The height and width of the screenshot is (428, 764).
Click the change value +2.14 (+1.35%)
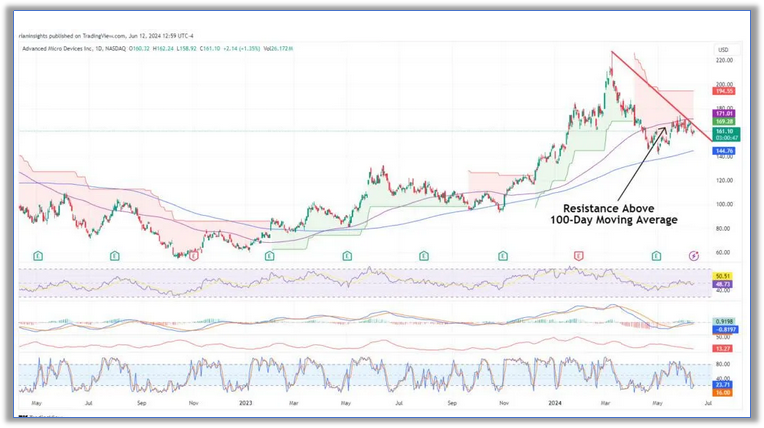tap(242, 49)
